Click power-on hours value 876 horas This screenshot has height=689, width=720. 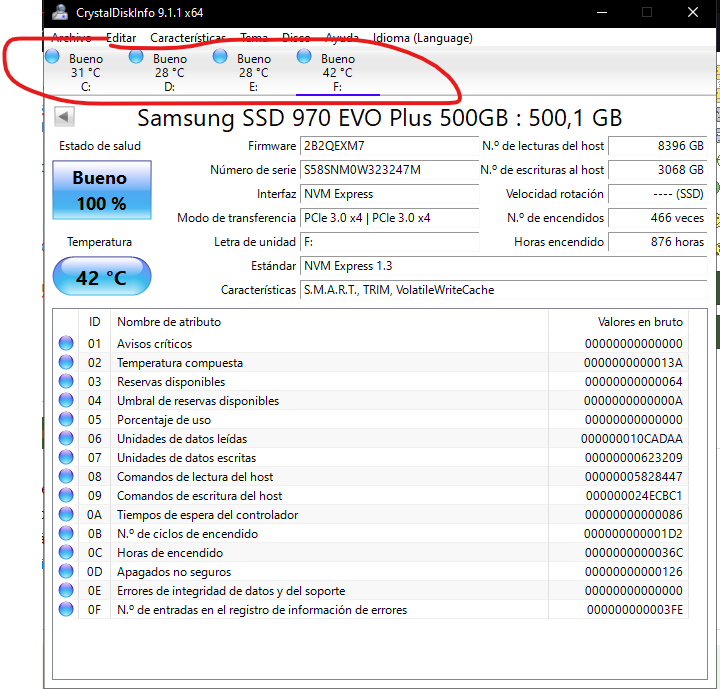pos(658,242)
